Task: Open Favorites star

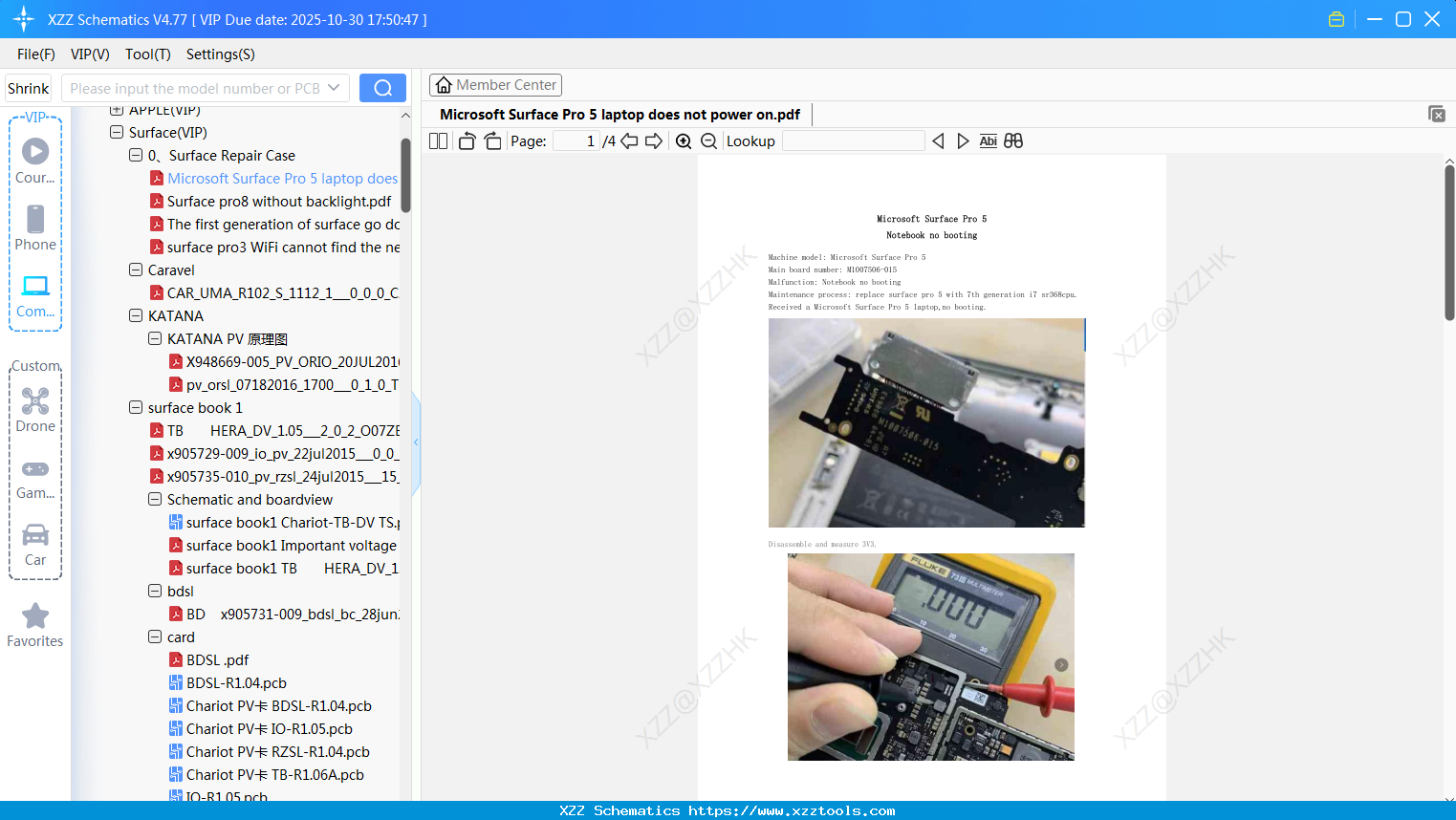Action: point(35,625)
